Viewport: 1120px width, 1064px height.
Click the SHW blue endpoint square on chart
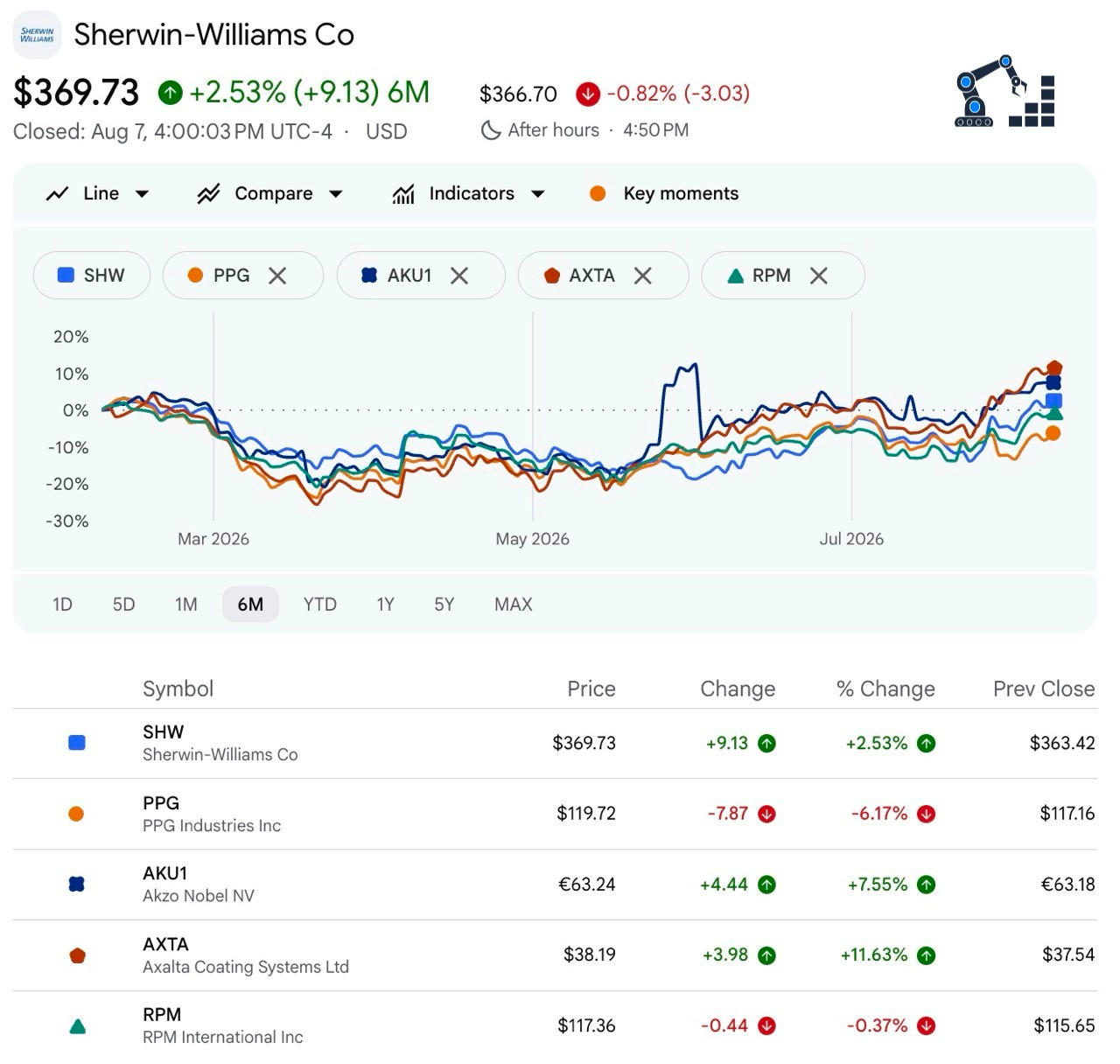tap(1053, 401)
